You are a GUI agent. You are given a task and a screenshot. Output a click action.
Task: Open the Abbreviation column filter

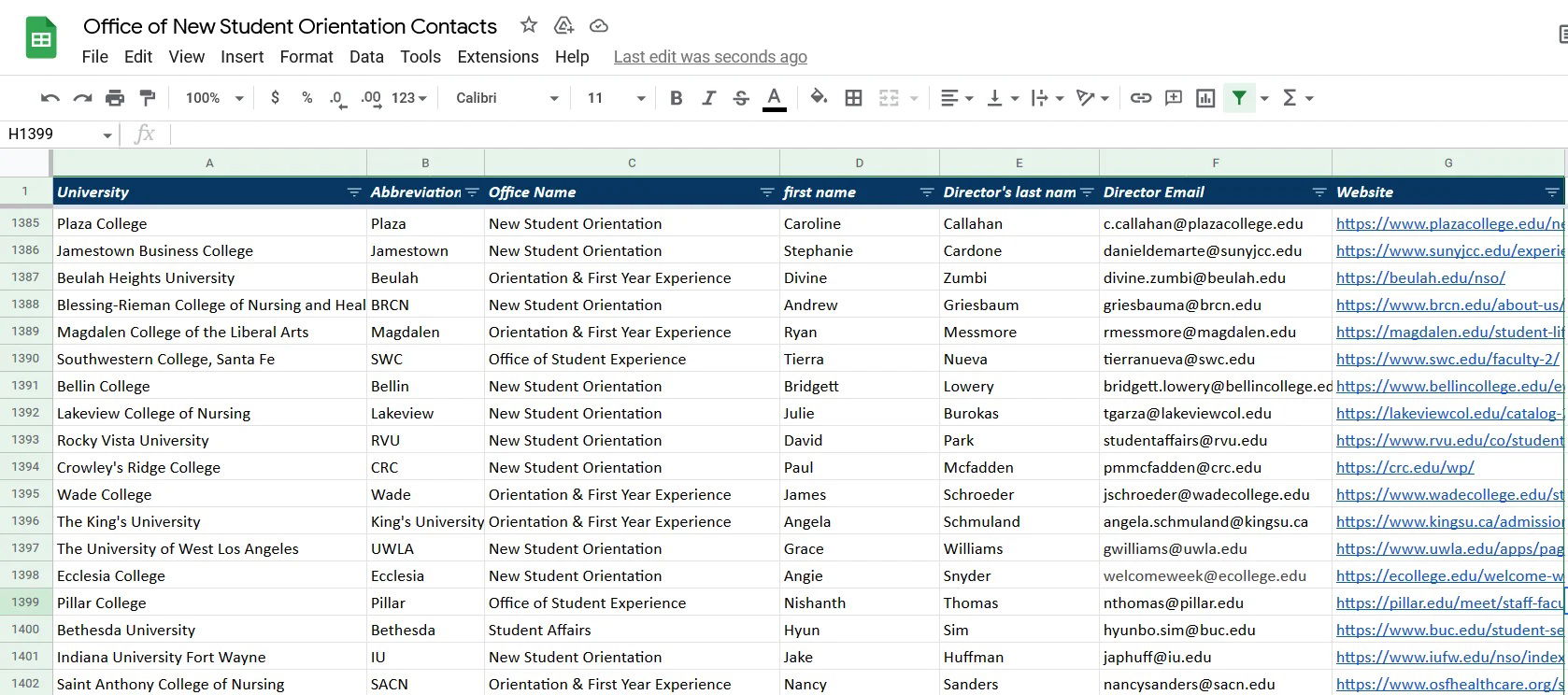pyautogui.click(x=472, y=192)
